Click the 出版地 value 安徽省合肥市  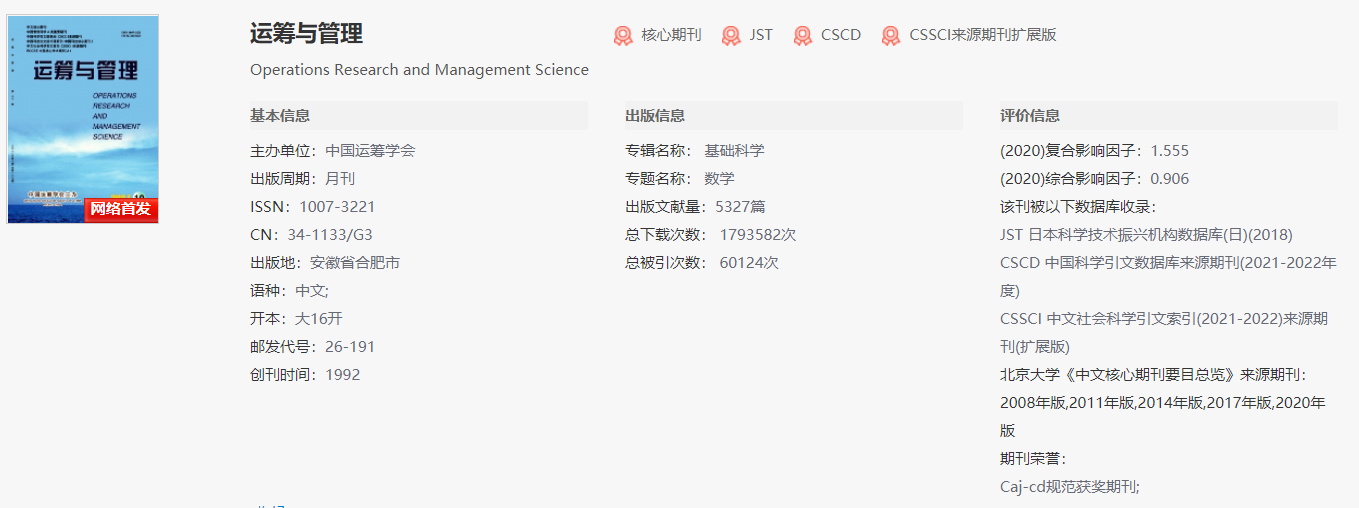point(355,263)
